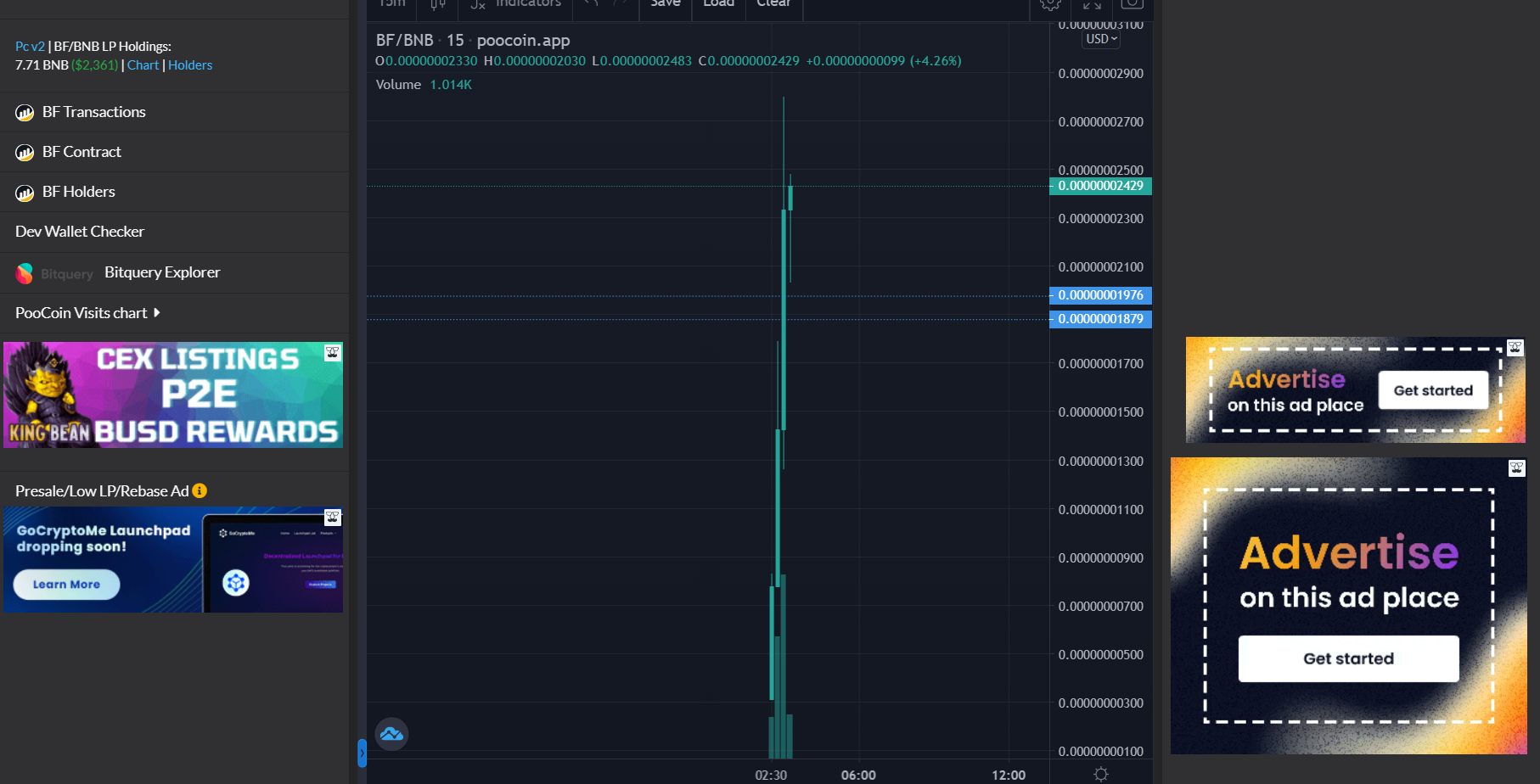Click the 0.00000001976 price line label

click(x=1100, y=295)
